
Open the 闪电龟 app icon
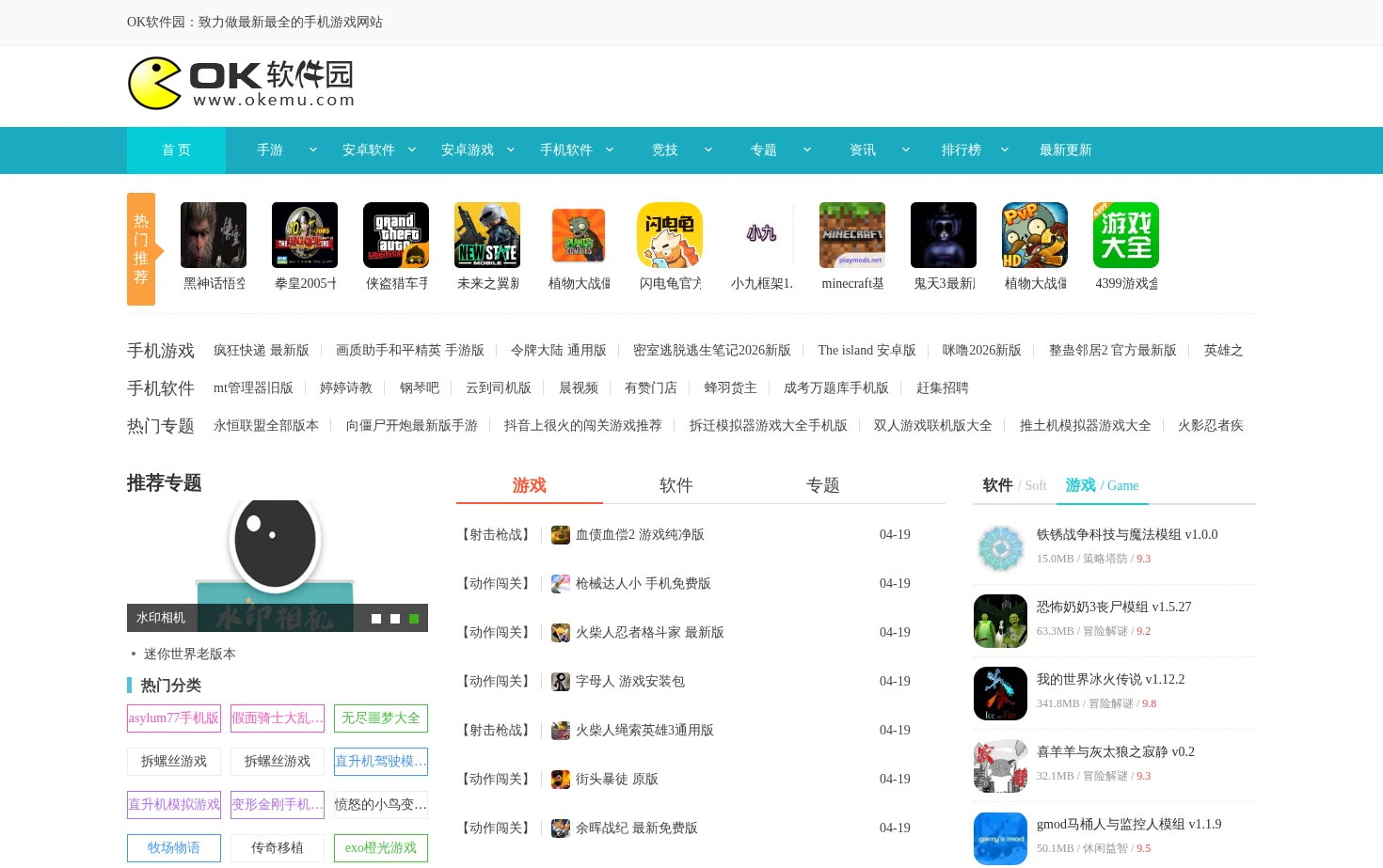point(670,235)
